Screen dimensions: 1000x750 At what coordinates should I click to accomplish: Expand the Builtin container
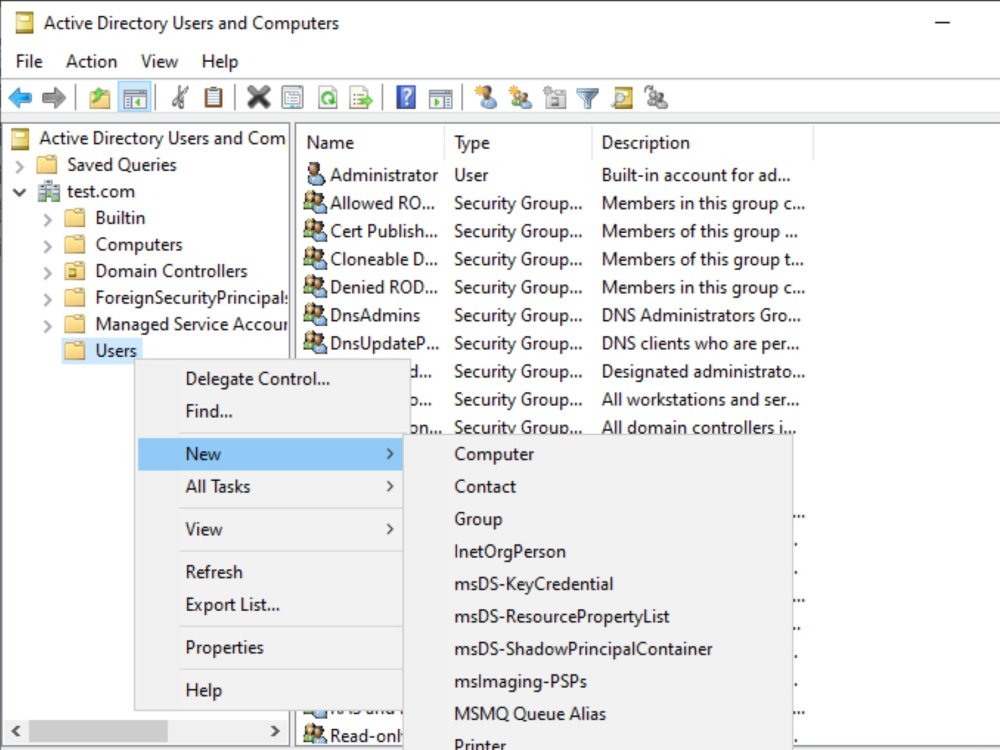coord(48,220)
